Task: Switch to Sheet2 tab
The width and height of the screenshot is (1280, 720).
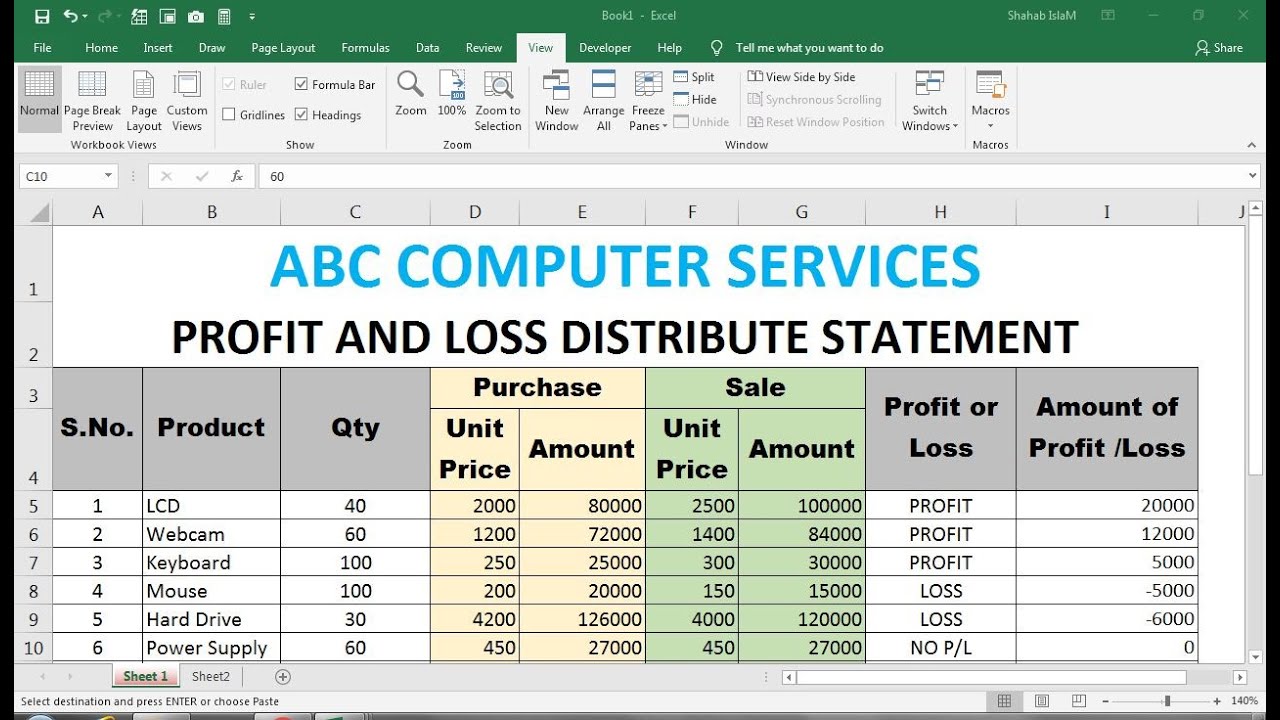Action: coord(211,677)
